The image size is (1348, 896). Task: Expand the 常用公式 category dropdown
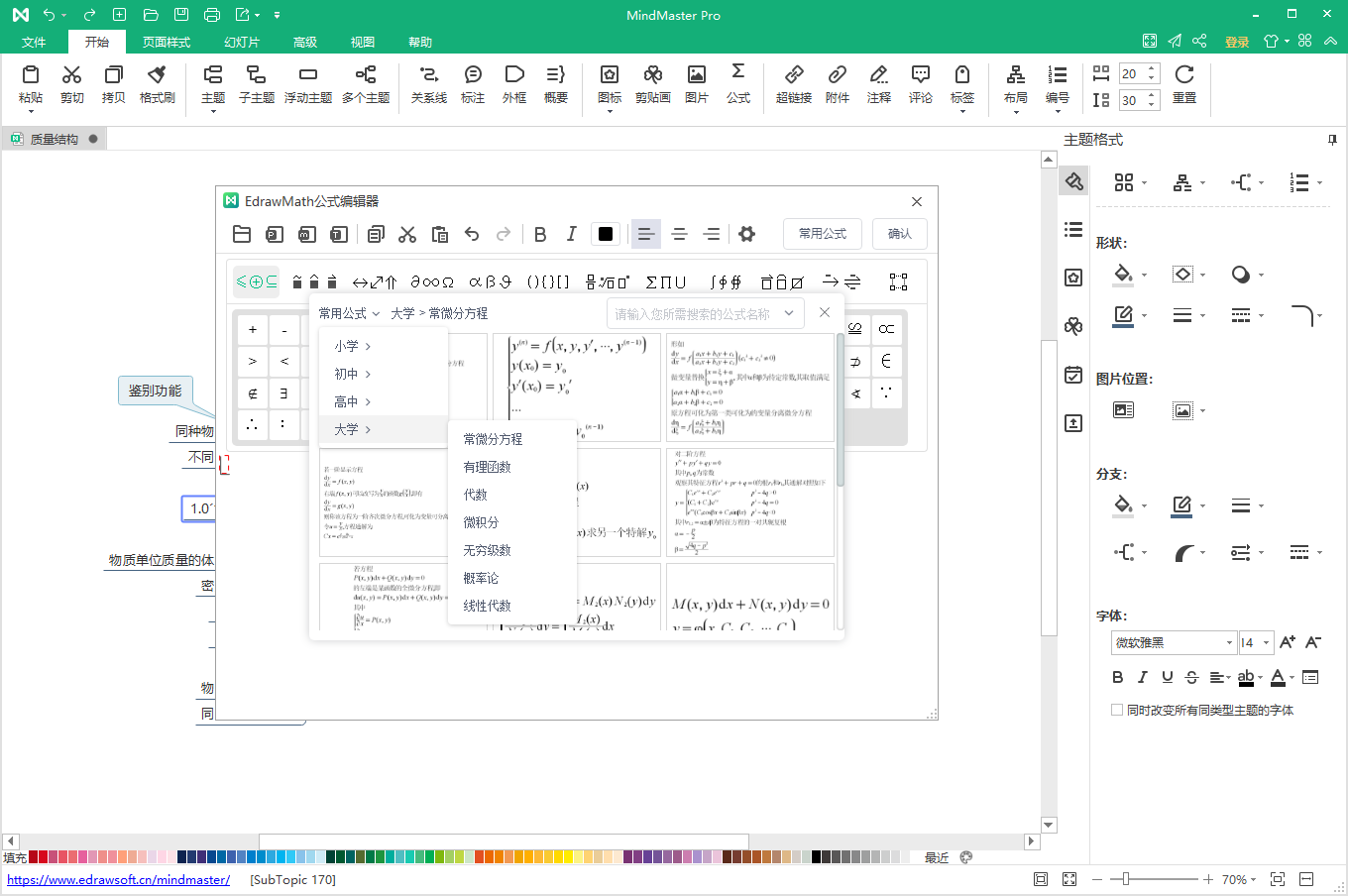point(350,313)
